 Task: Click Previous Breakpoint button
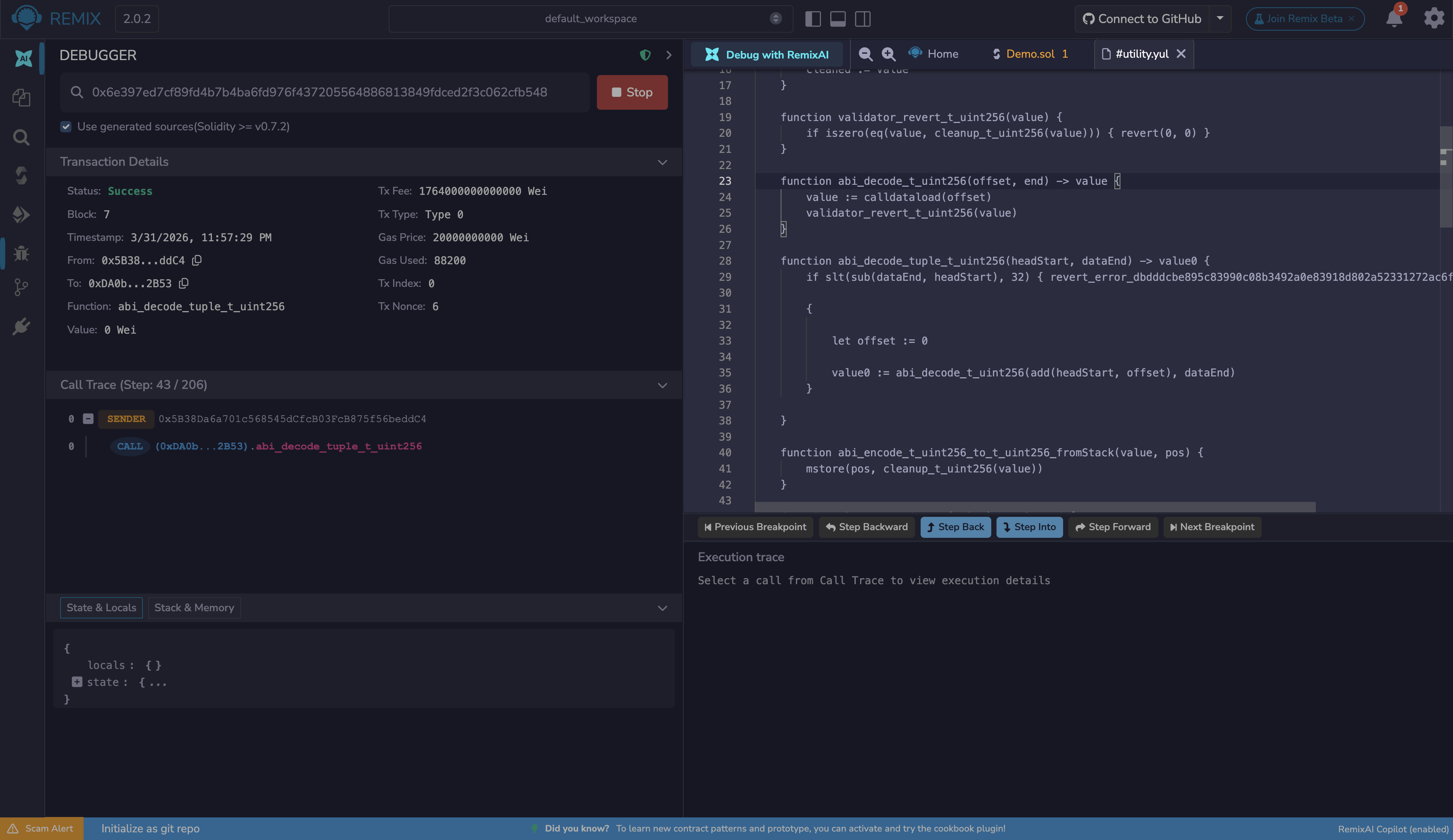coord(755,527)
